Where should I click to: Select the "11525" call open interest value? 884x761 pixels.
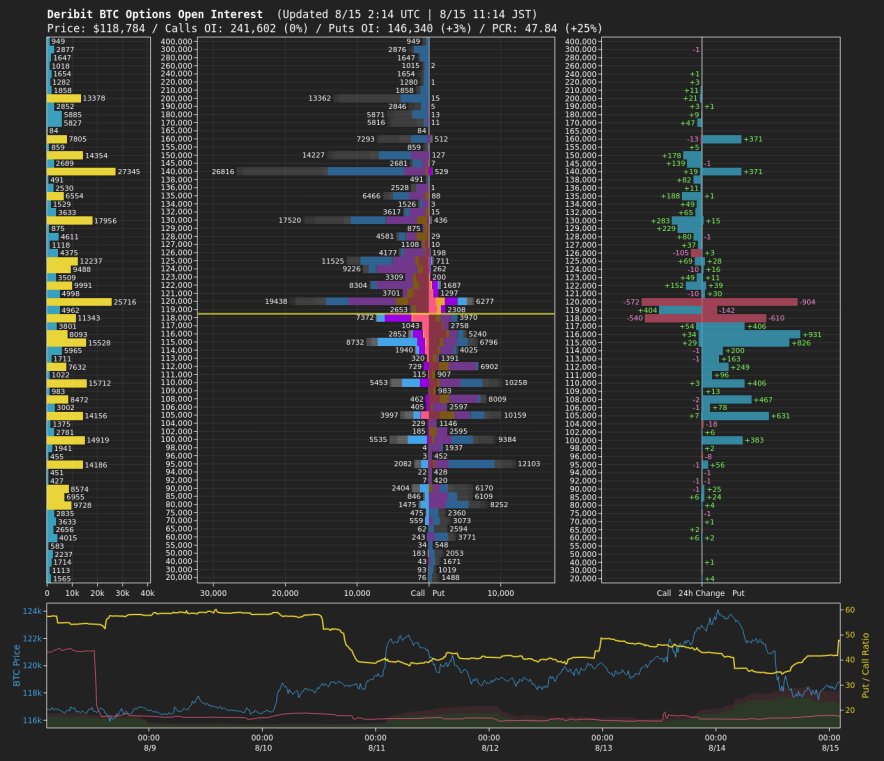point(333,261)
